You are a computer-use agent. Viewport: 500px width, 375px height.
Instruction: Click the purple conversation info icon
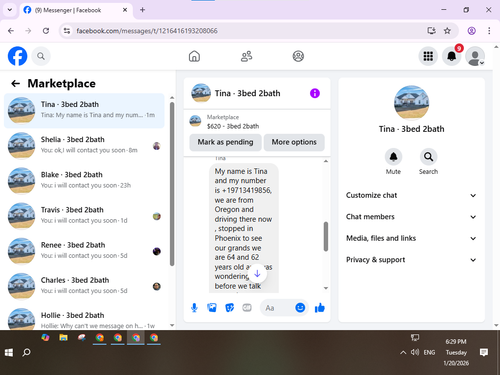click(315, 93)
